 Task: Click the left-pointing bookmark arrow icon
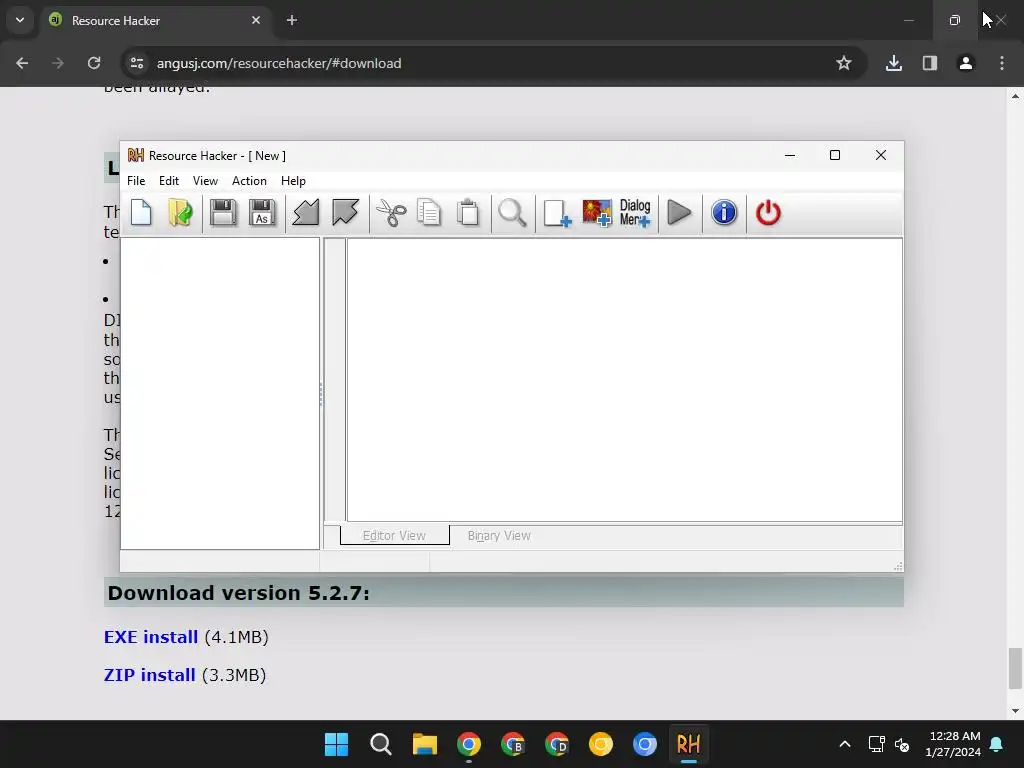(x=306, y=213)
